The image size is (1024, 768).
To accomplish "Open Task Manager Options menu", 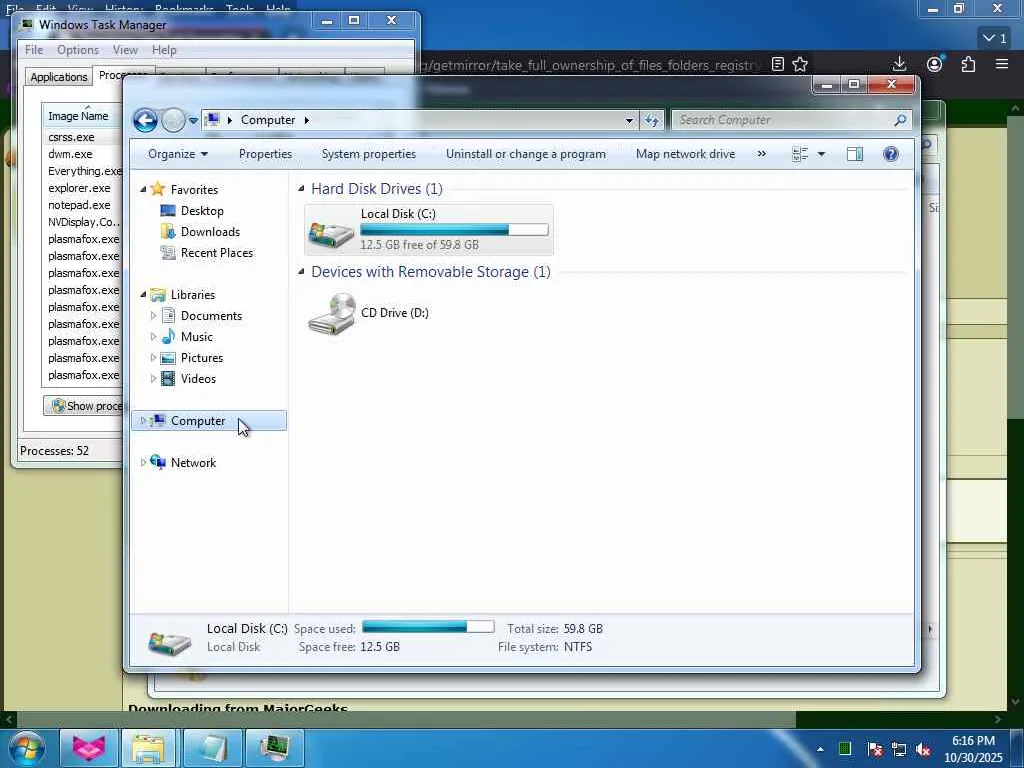I will coord(78,50).
